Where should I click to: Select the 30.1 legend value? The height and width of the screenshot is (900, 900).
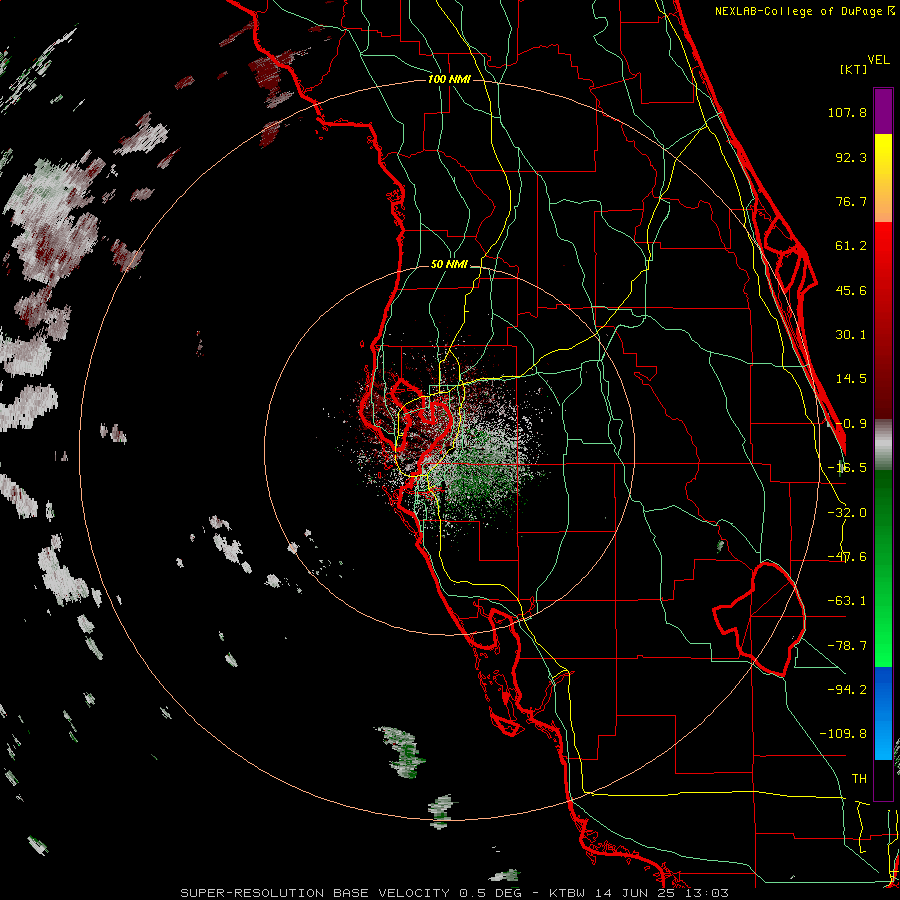point(851,335)
